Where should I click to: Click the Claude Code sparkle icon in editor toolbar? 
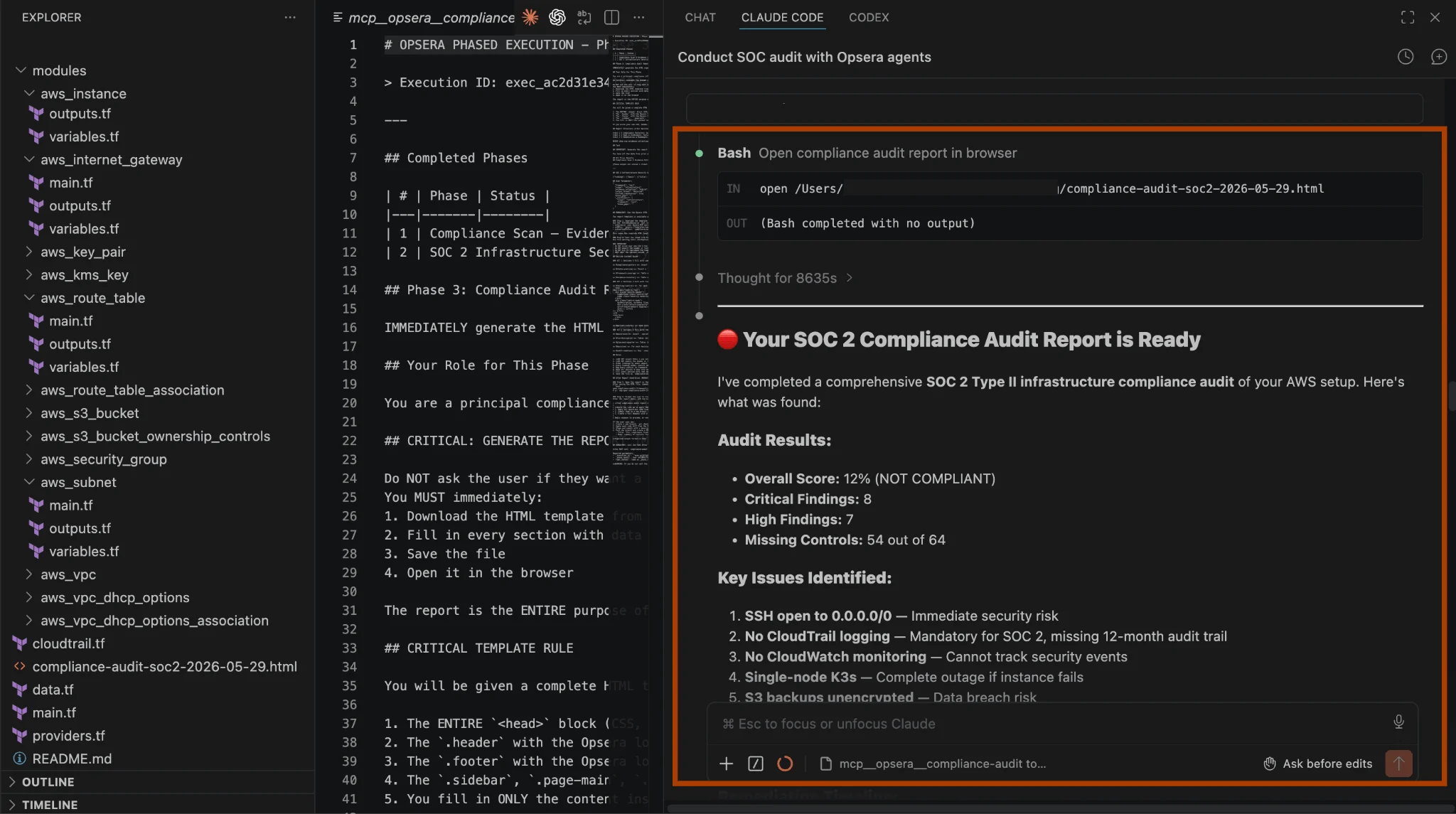click(x=530, y=17)
